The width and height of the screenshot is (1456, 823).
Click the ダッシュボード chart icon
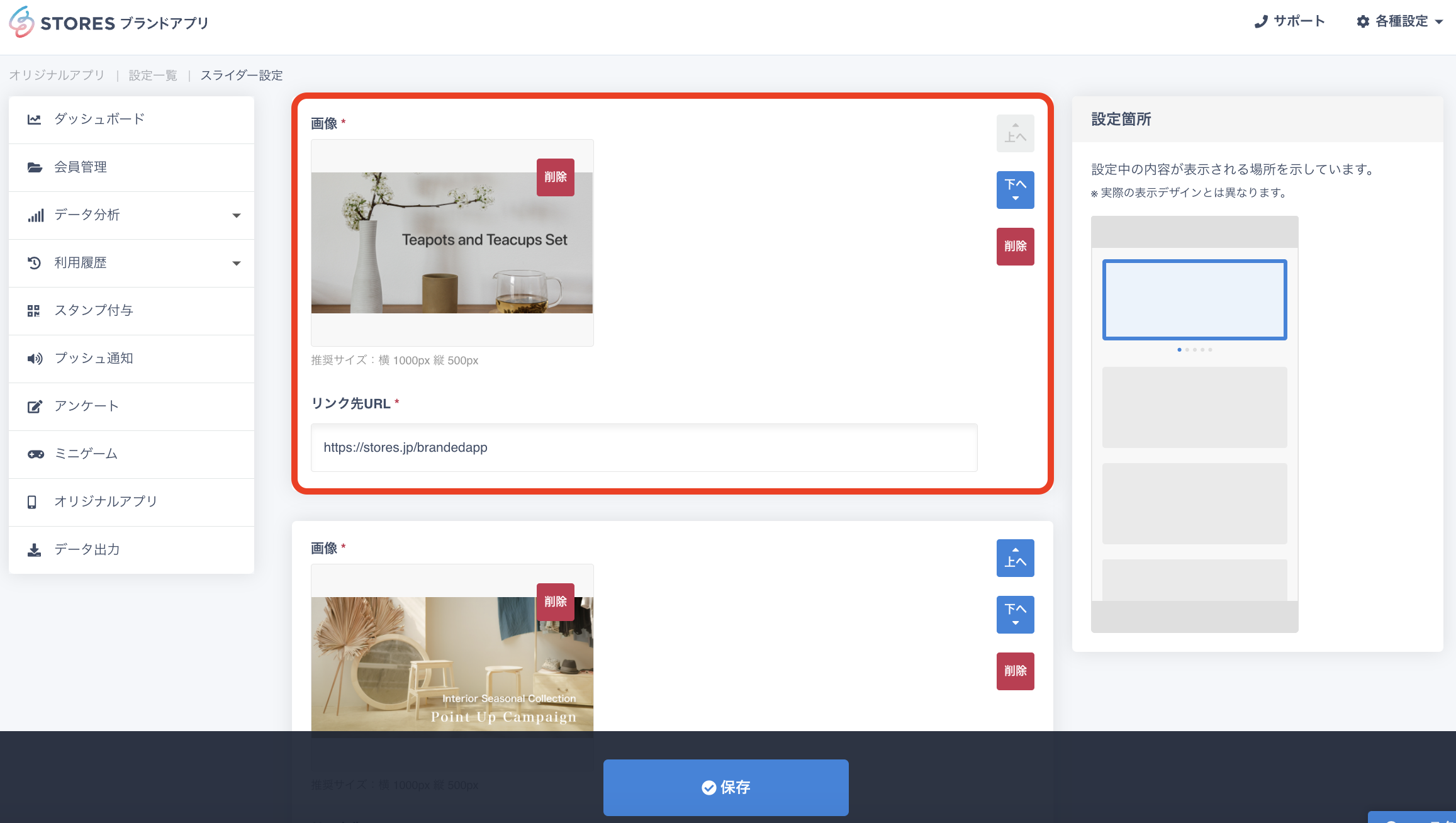35,120
